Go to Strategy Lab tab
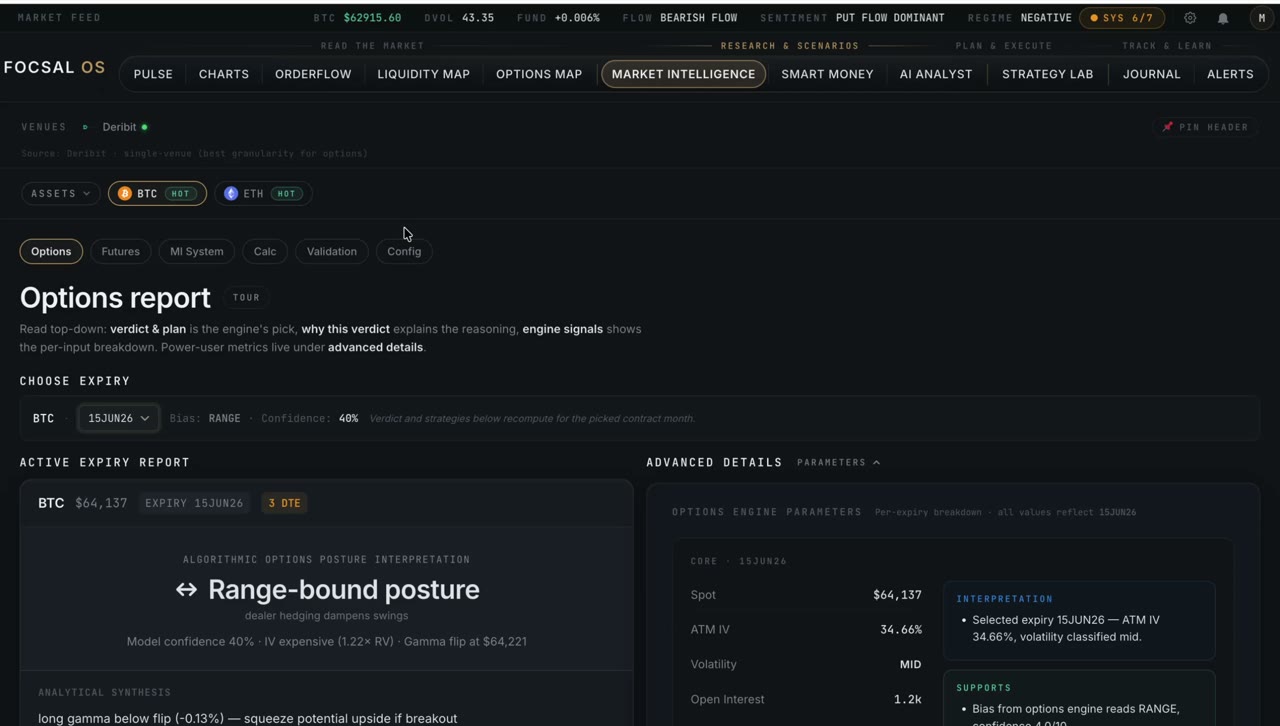 tap(1048, 74)
